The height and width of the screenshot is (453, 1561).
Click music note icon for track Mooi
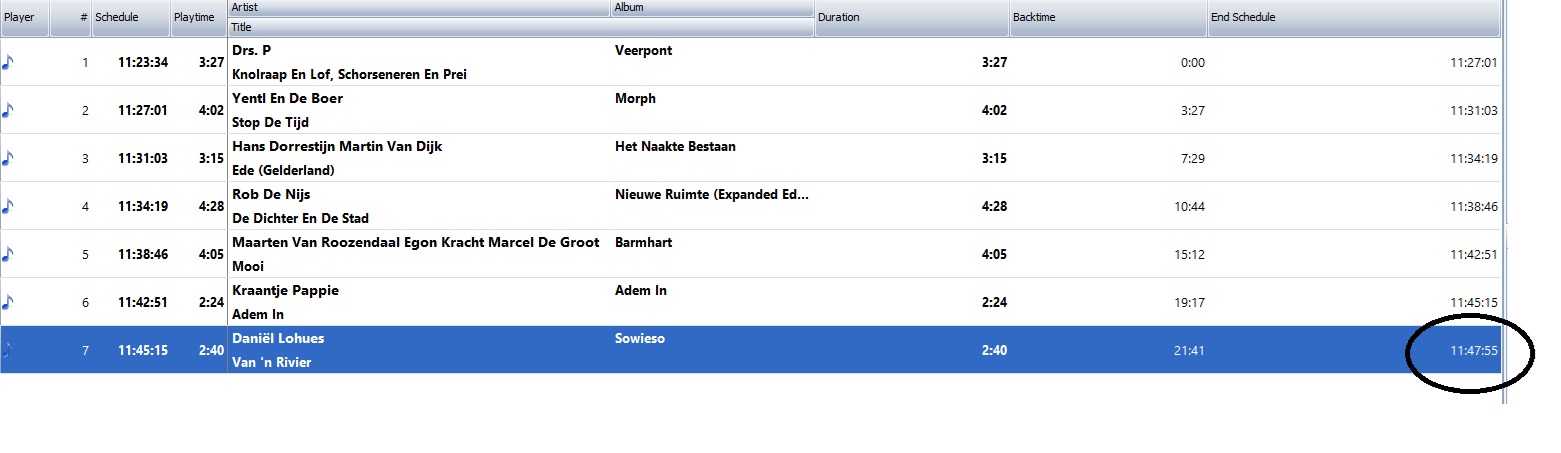8,254
